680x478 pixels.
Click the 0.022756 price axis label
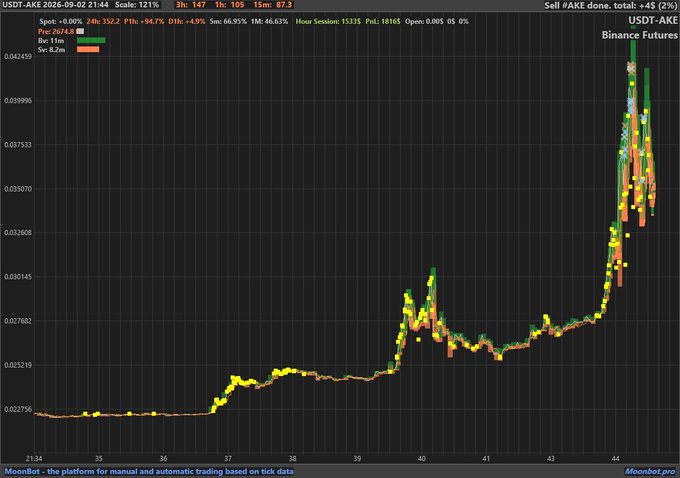pyautogui.click(x=17, y=409)
